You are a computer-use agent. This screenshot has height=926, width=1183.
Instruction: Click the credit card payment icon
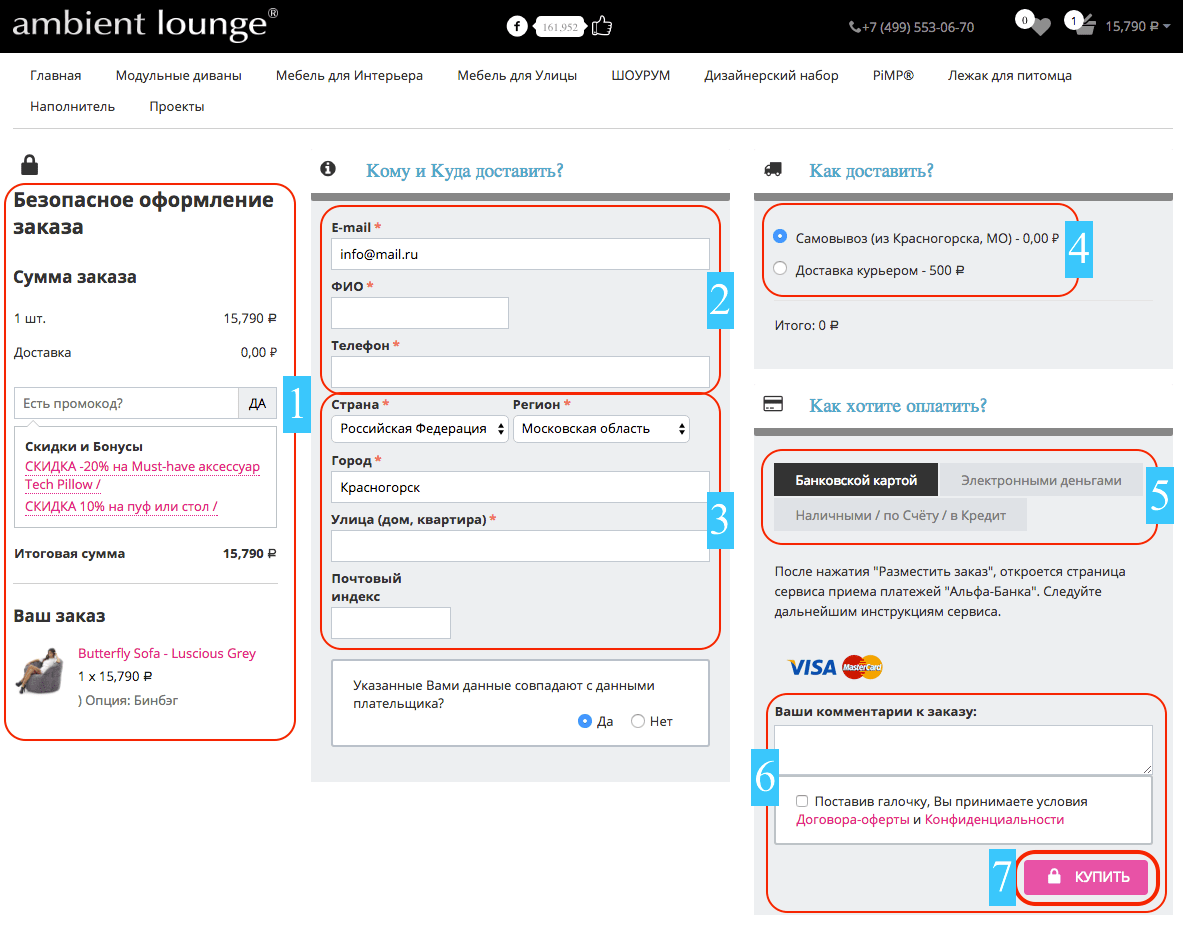[773, 404]
